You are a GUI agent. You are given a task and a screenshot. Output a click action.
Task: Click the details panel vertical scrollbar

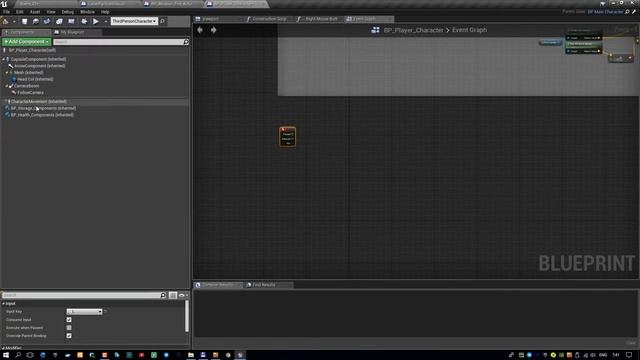click(187, 316)
